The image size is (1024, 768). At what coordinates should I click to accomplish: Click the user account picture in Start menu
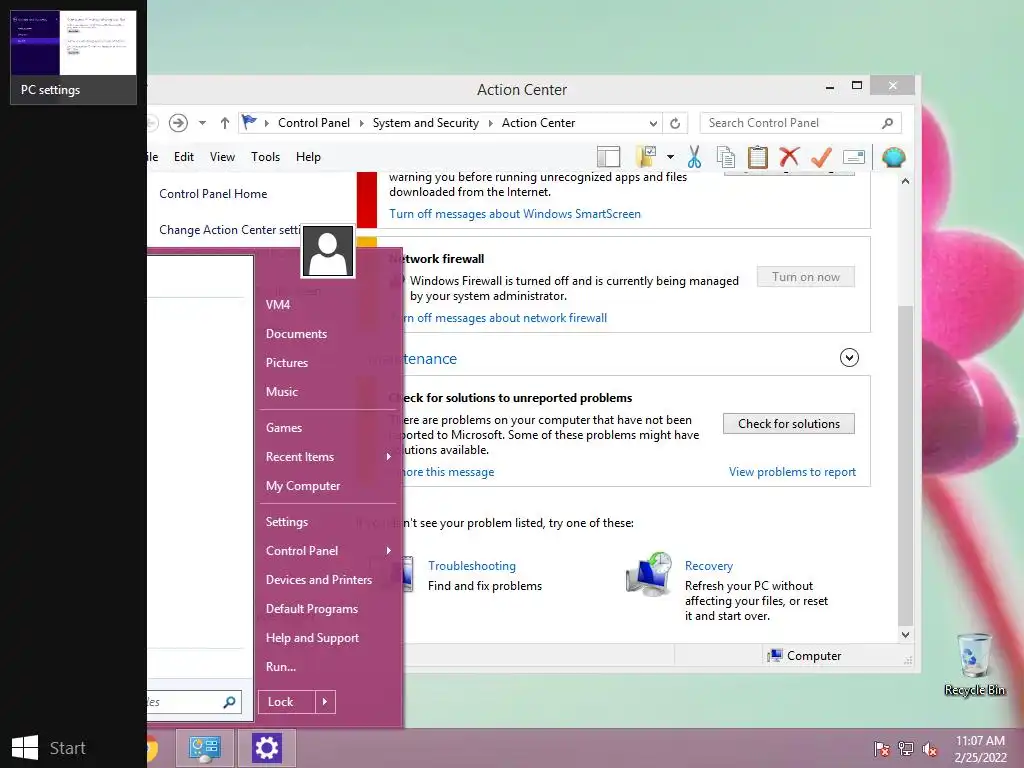point(328,252)
